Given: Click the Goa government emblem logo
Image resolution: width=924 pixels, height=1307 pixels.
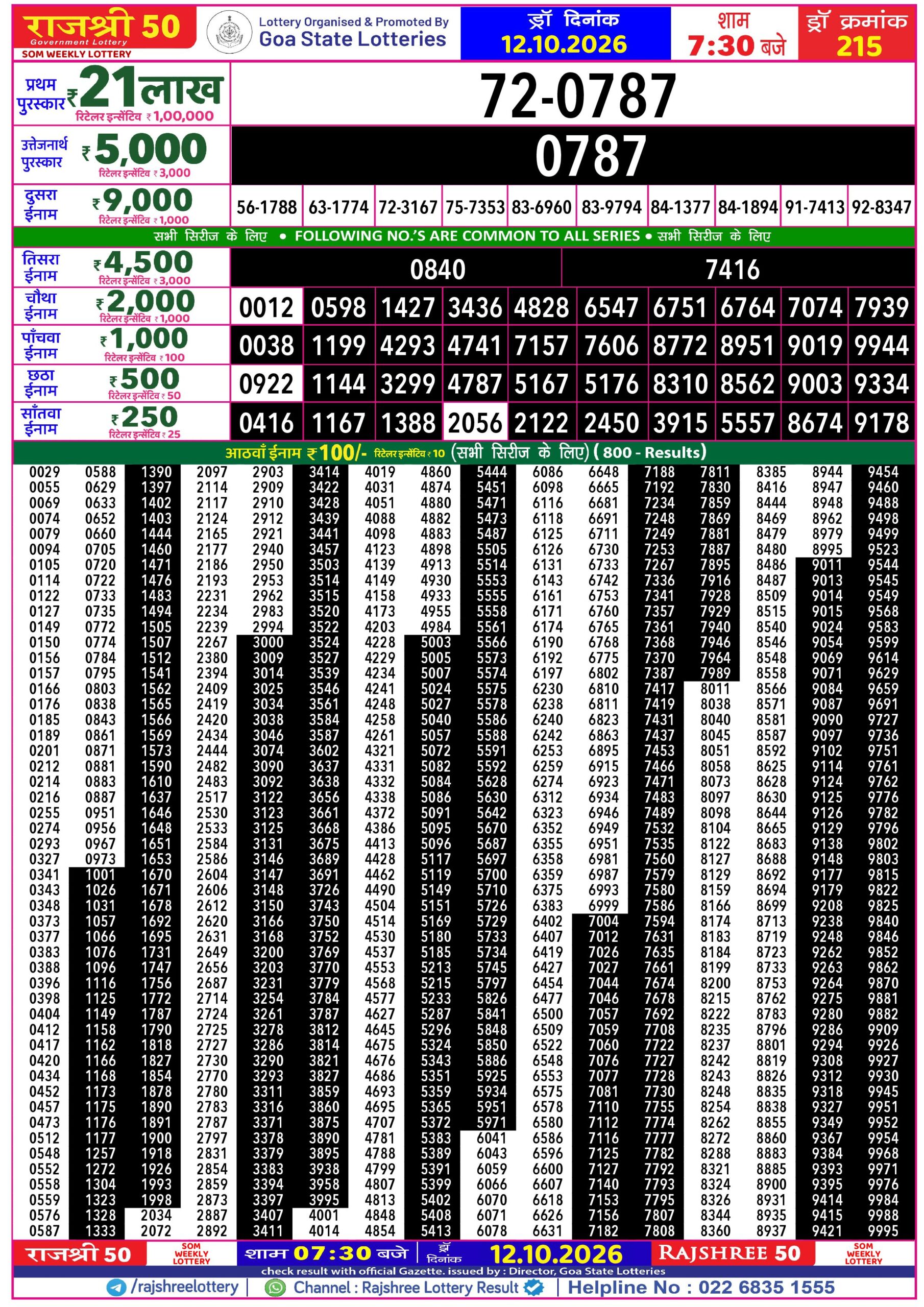Looking at the screenshot, I should [229, 32].
